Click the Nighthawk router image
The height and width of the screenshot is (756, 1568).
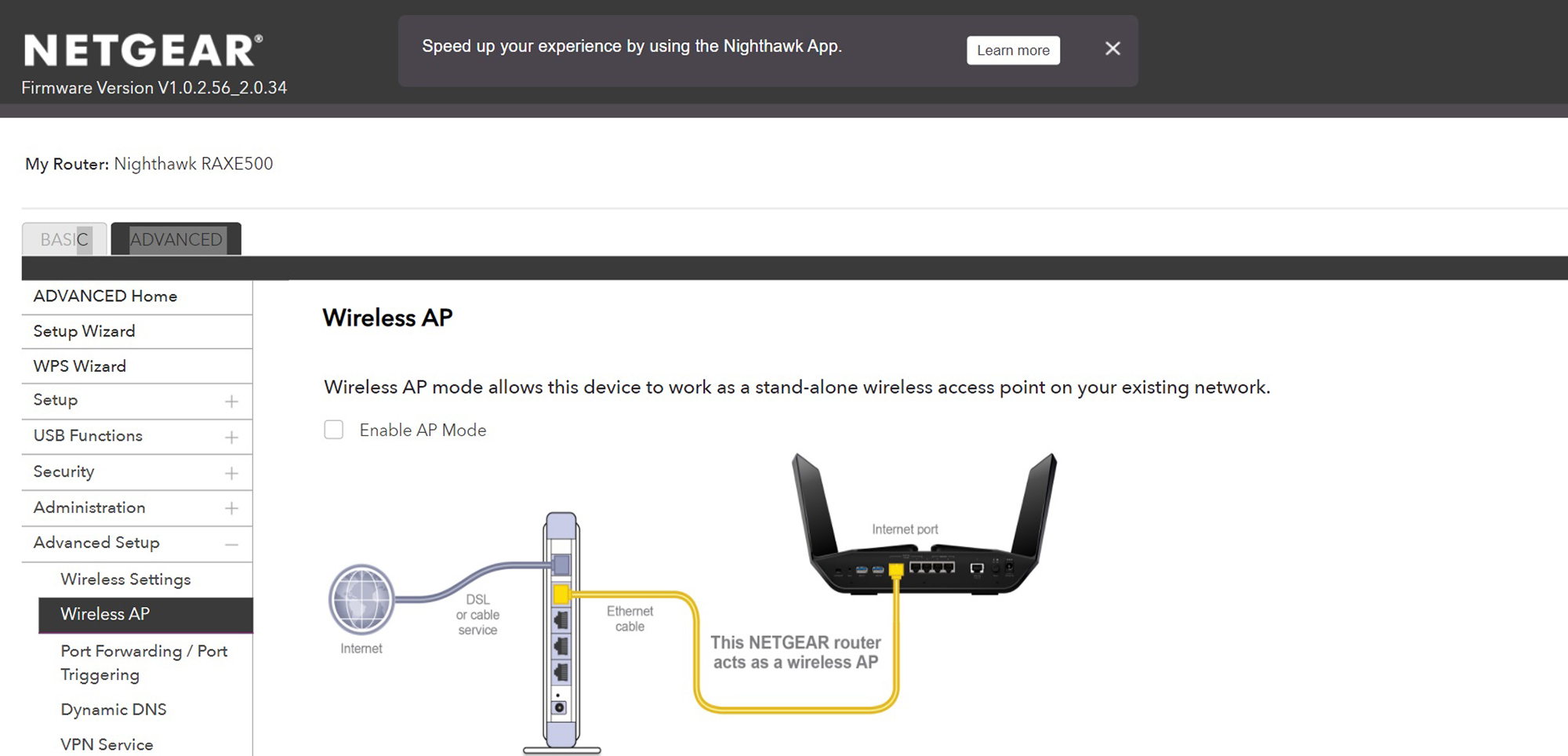click(925, 524)
